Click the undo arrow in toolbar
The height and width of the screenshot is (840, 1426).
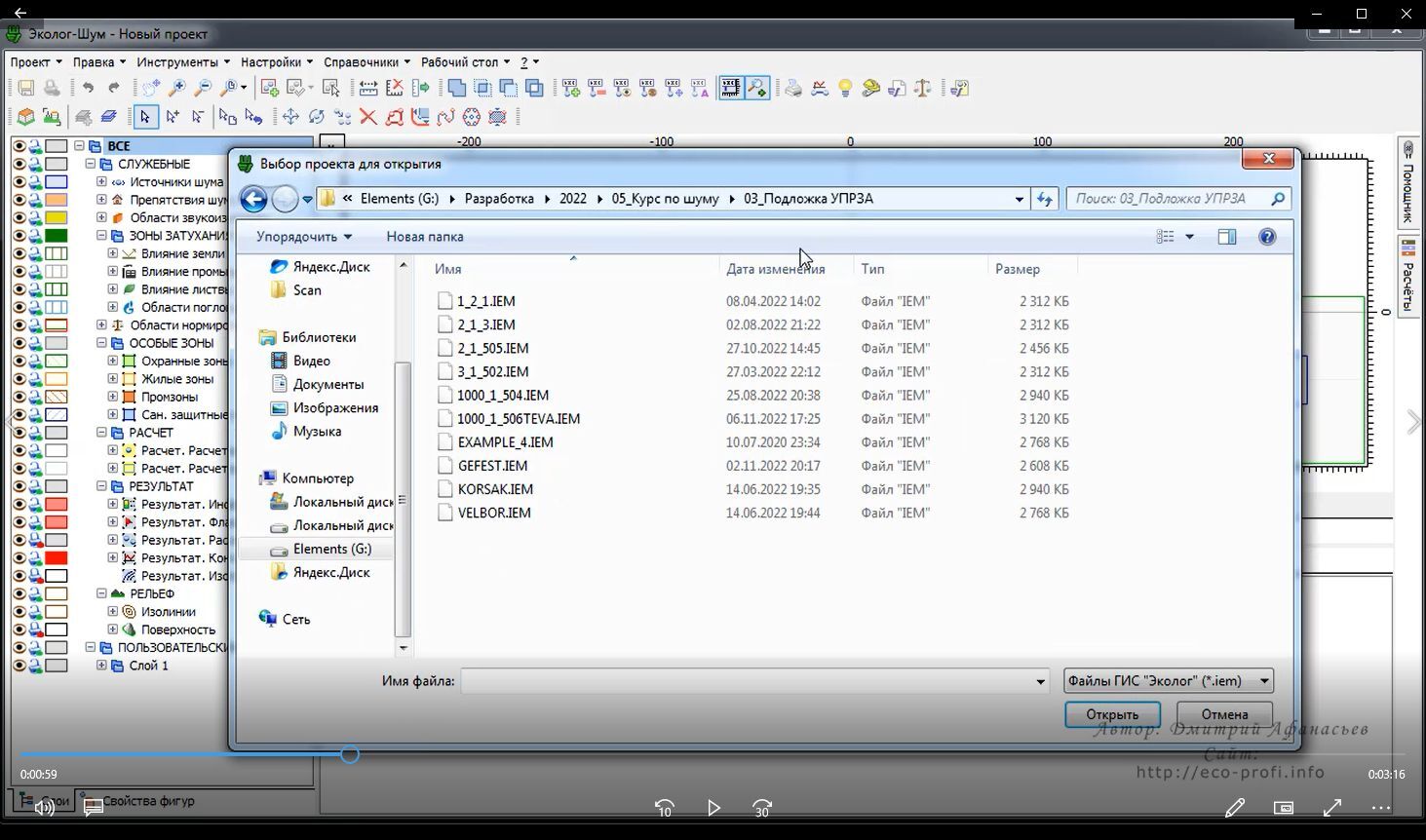coord(88,89)
